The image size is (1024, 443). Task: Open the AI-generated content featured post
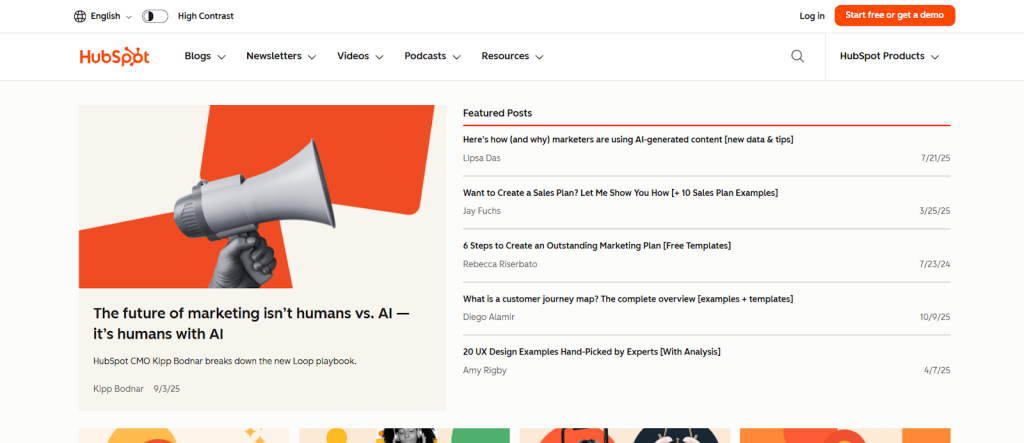coord(628,139)
